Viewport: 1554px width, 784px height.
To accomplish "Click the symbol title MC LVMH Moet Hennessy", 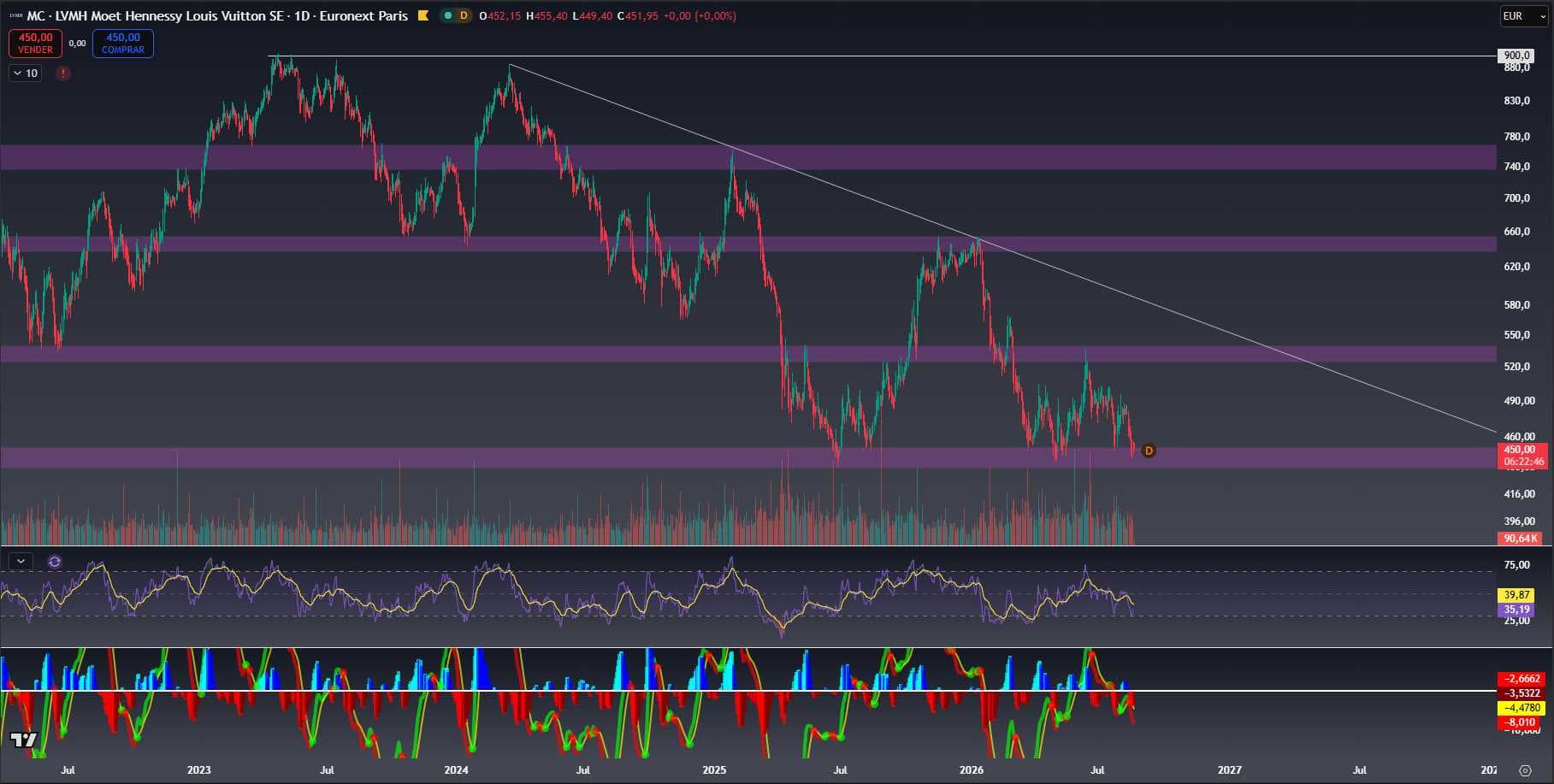I will pos(217,15).
